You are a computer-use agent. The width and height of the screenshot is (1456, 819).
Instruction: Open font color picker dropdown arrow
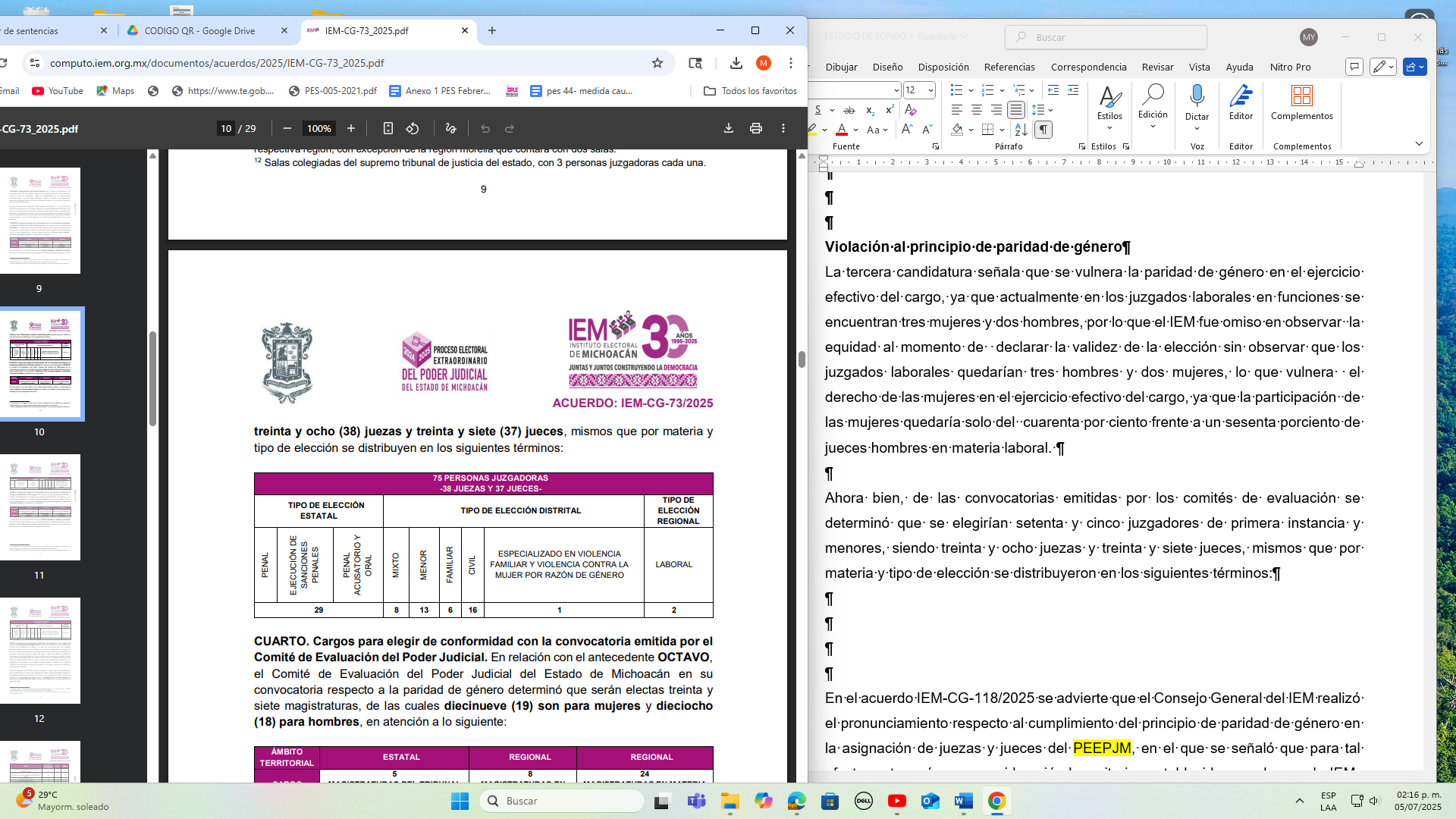tap(855, 130)
